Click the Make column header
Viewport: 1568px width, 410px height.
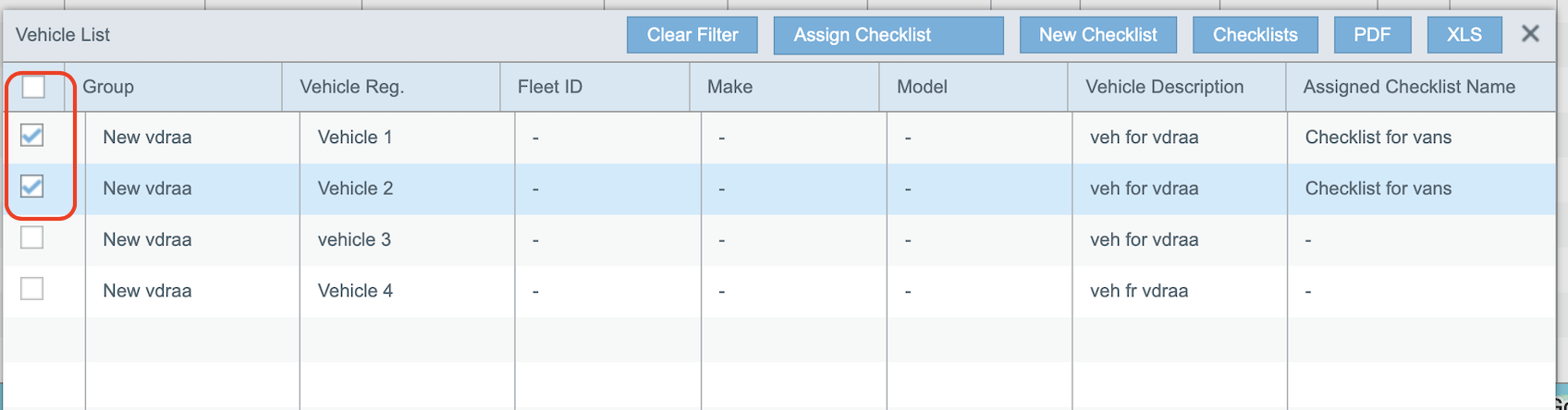pos(729,87)
